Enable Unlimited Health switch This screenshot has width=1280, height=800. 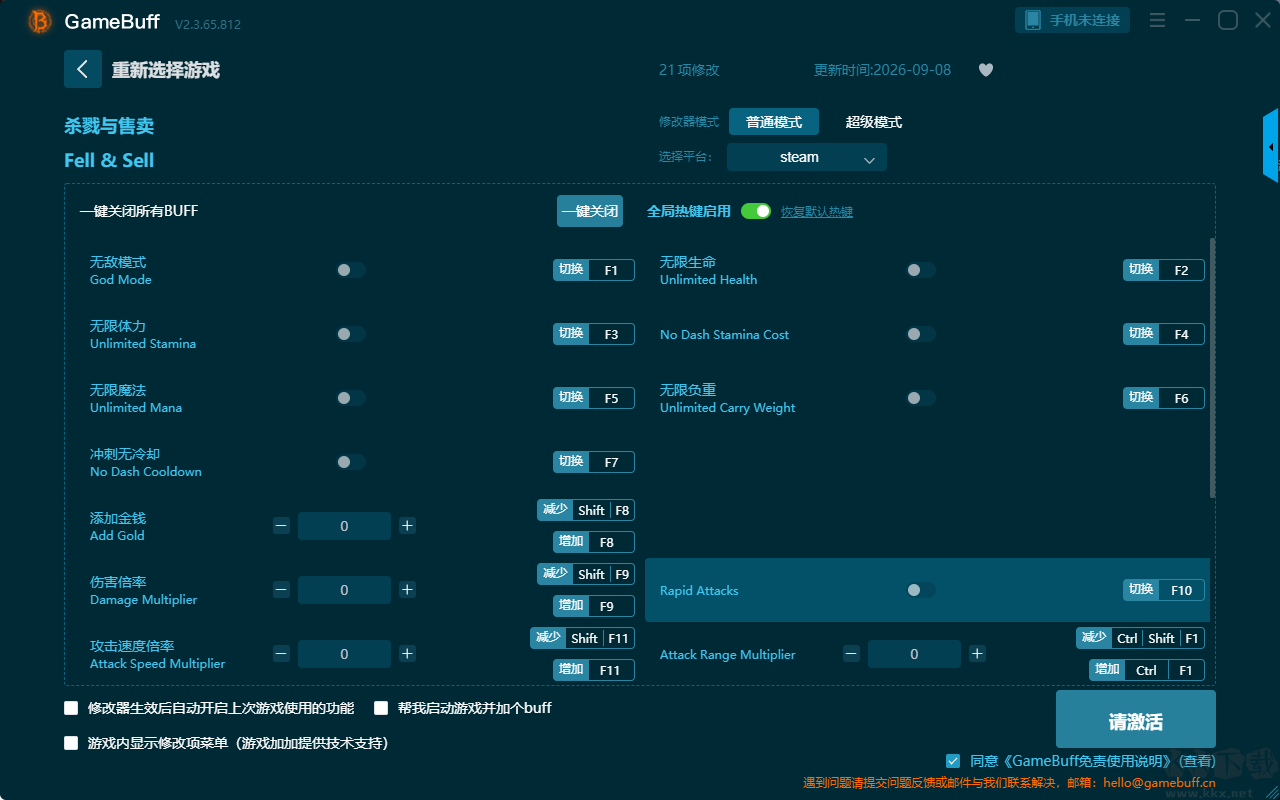click(921, 270)
